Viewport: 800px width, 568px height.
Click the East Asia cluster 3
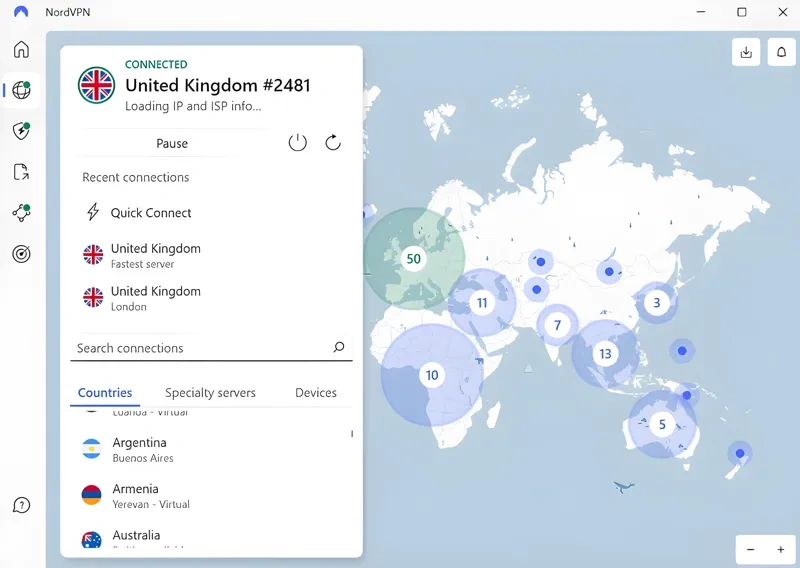pyautogui.click(x=657, y=303)
